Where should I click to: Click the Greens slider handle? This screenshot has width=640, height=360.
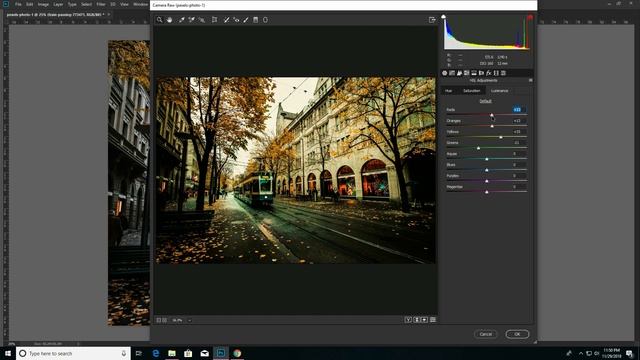(x=478, y=148)
